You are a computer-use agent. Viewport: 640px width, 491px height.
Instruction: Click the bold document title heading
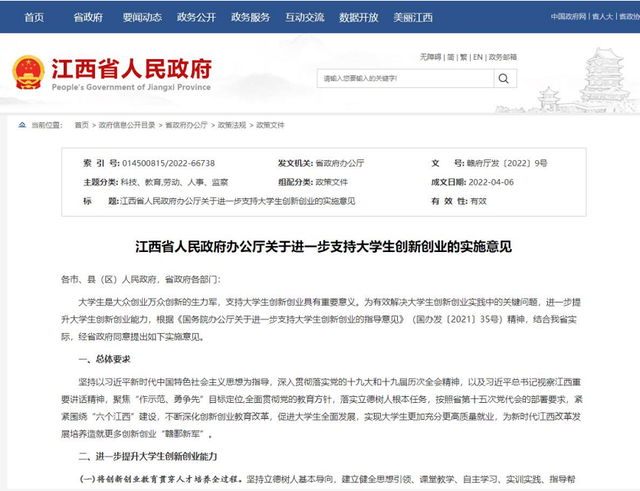(323, 247)
